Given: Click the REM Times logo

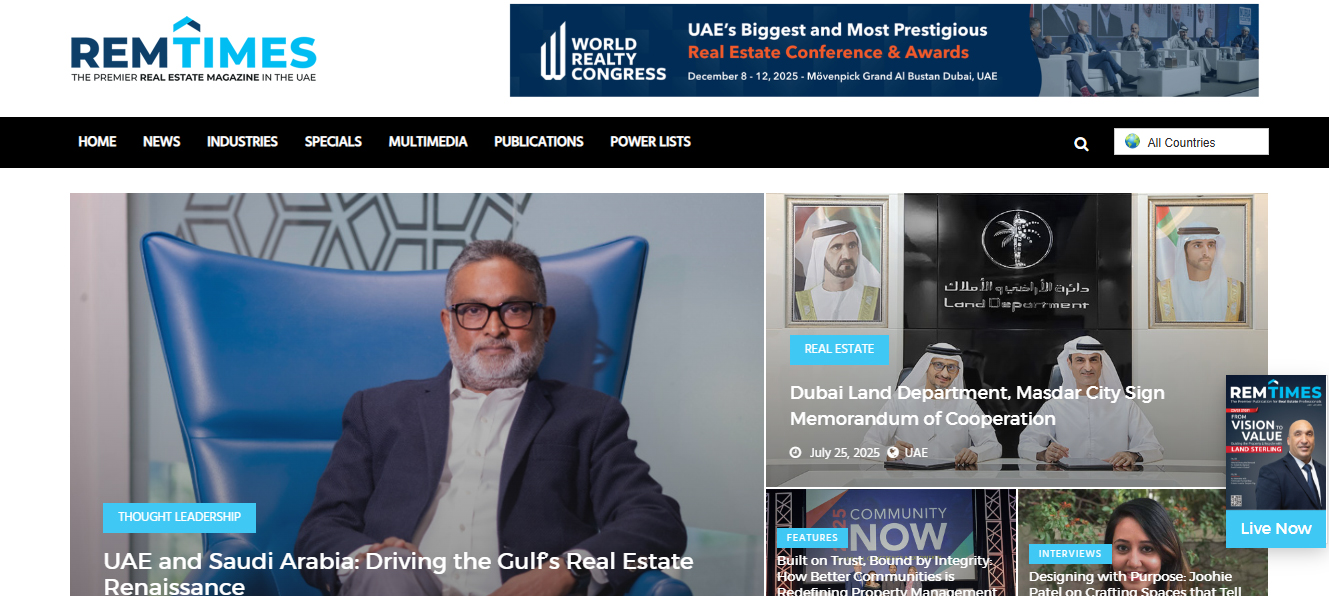Looking at the screenshot, I should [x=193, y=49].
